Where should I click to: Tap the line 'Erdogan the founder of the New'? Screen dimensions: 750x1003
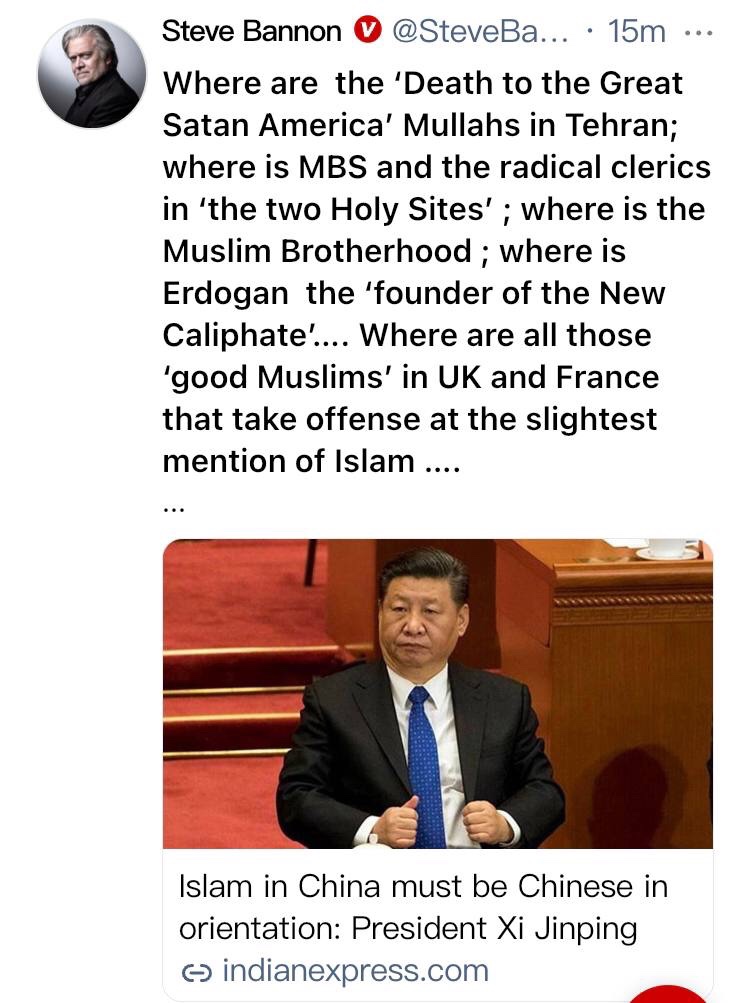click(x=414, y=294)
